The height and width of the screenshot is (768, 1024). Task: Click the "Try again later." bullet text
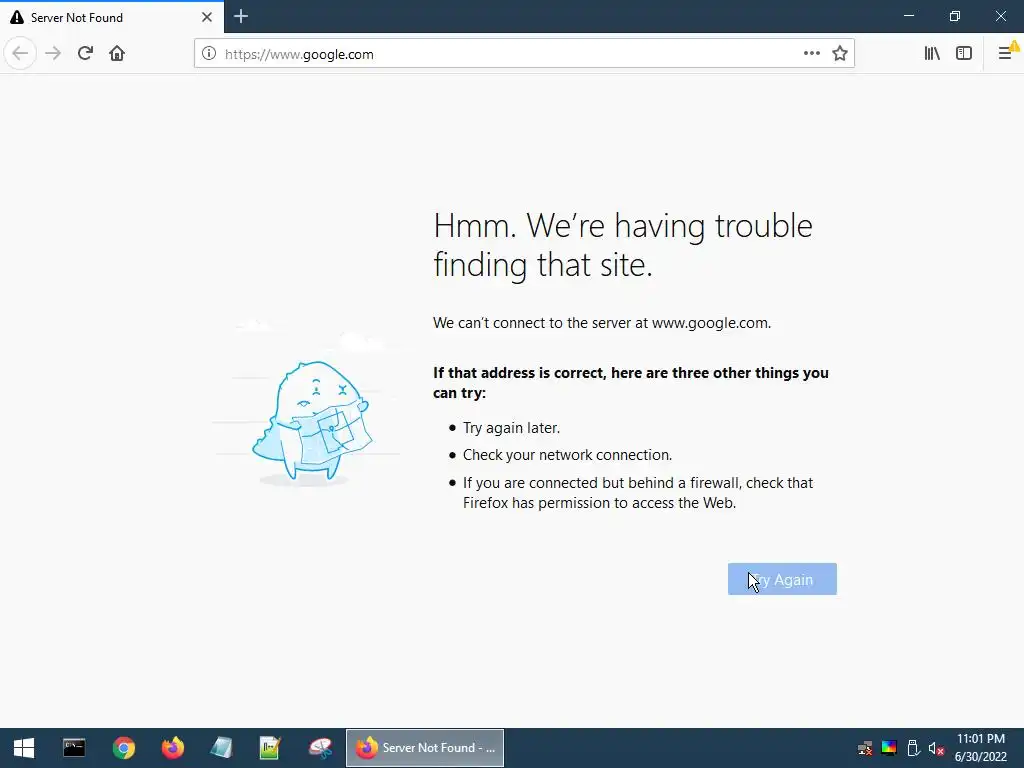[511, 428]
